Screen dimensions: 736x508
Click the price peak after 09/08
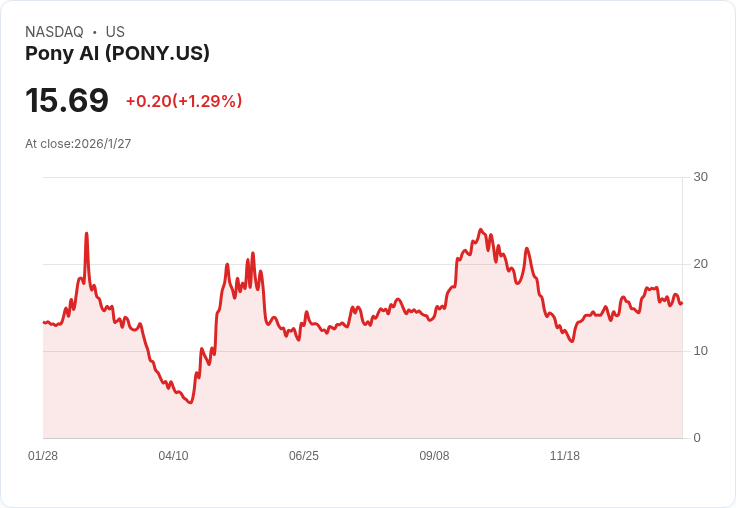[481, 230]
